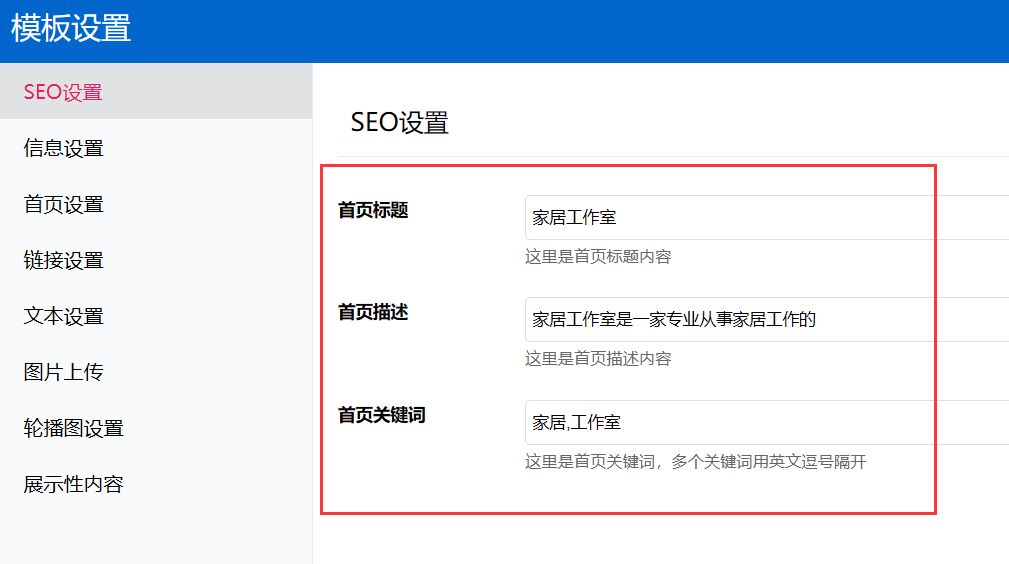The image size is (1009, 564).
Task: Click the 首页关键词 field label
Action: click(x=382, y=415)
